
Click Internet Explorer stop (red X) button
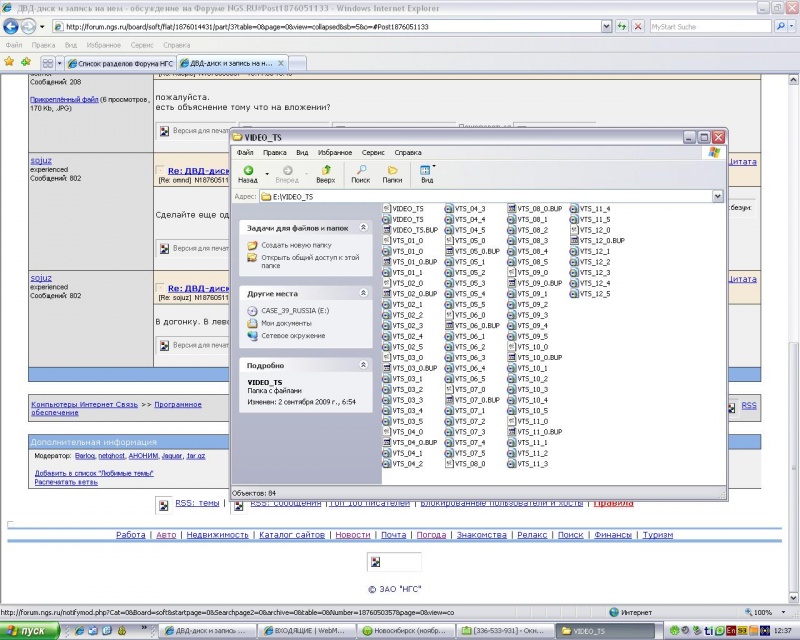(638, 27)
